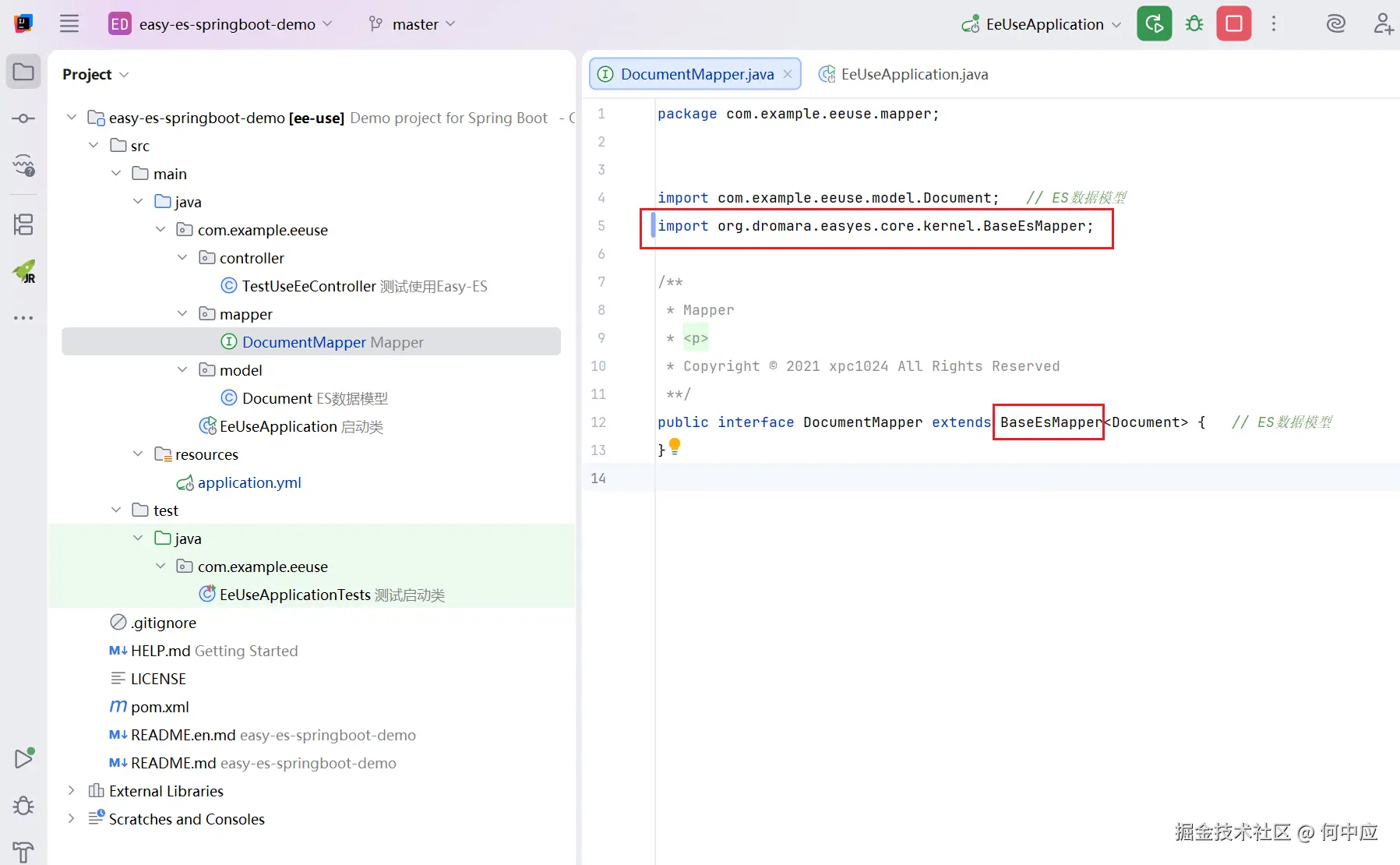Image resolution: width=1400 pixels, height=865 pixels.
Task: Click the yellow lightbulb intention icon
Action: tap(675, 446)
